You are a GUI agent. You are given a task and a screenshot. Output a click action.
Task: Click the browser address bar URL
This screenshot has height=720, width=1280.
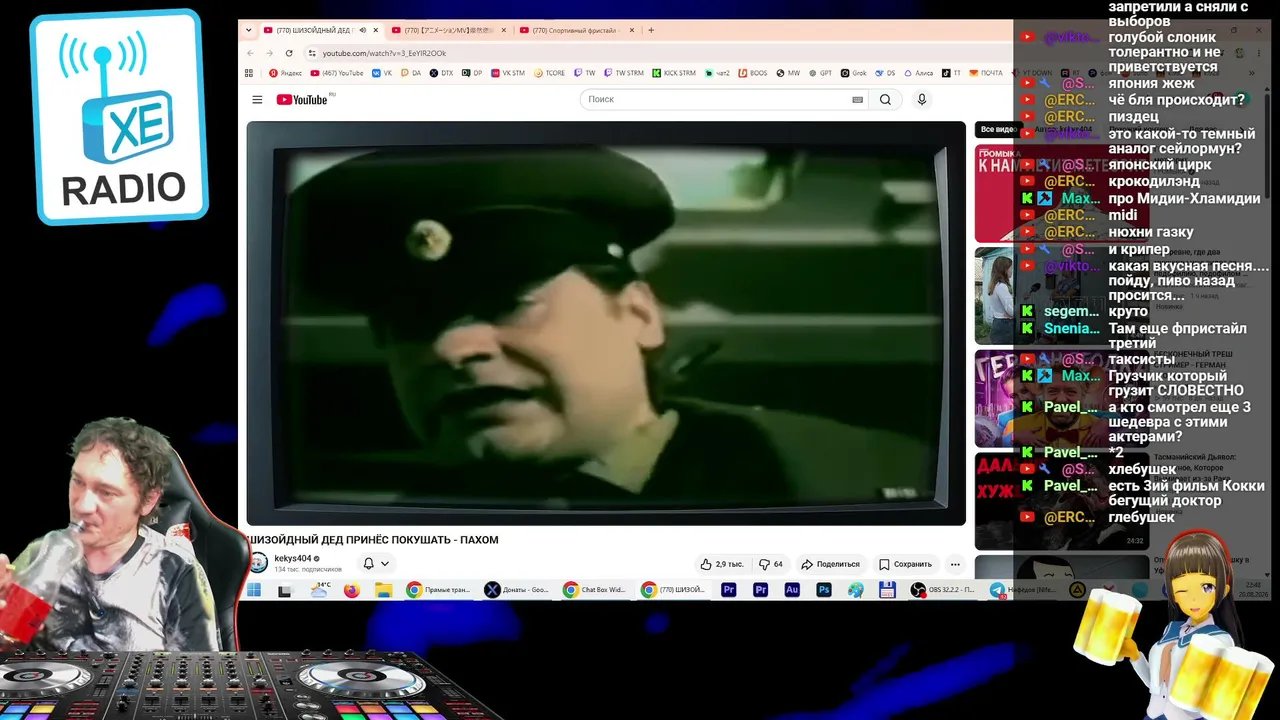coord(384,53)
